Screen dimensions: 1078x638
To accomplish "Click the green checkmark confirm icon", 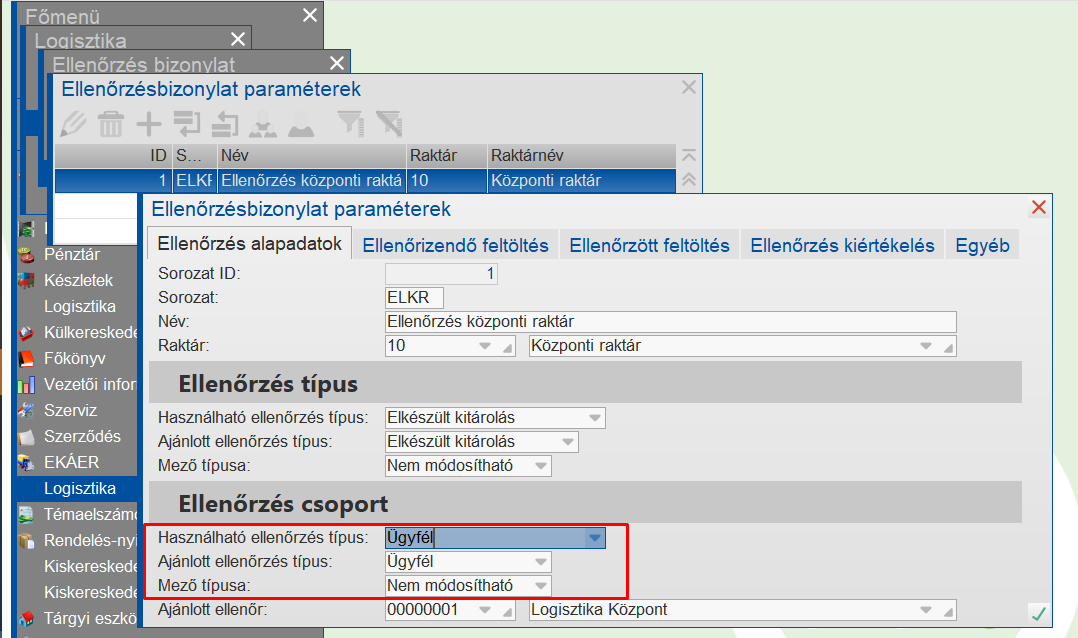I will [x=1038, y=613].
